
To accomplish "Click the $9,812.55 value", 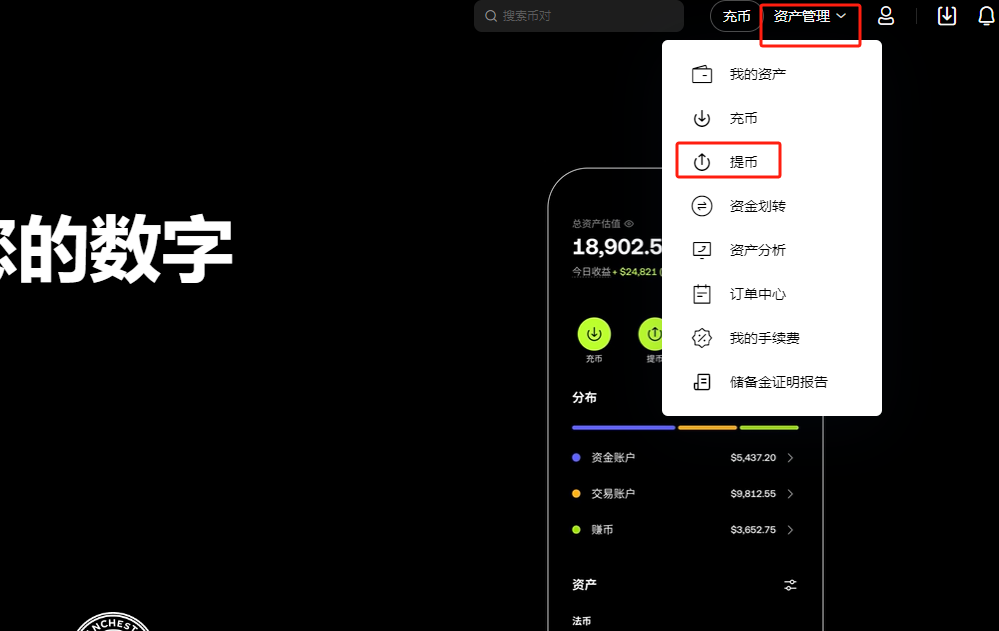I will tap(753, 494).
